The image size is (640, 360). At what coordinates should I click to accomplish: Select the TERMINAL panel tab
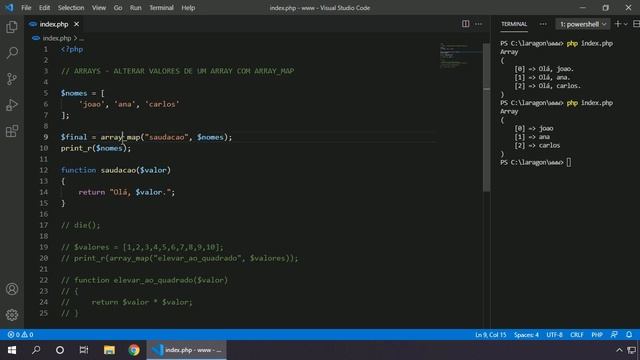(x=514, y=24)
